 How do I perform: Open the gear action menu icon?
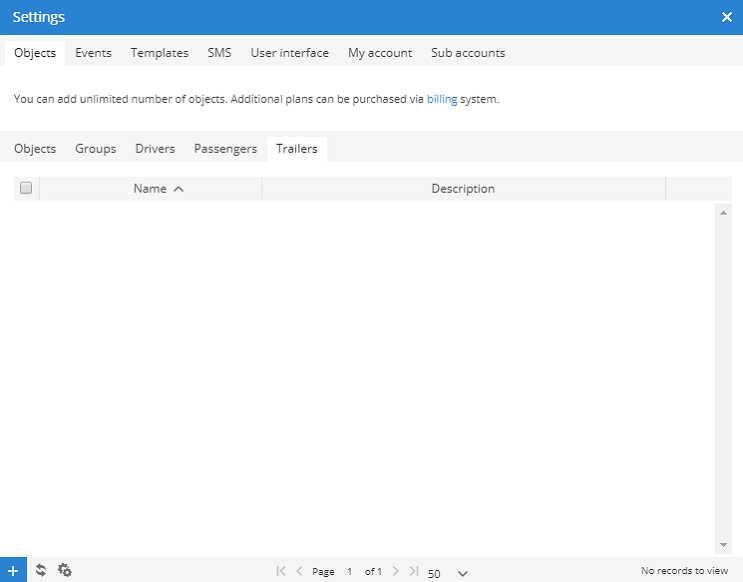[x=65, y=570]
